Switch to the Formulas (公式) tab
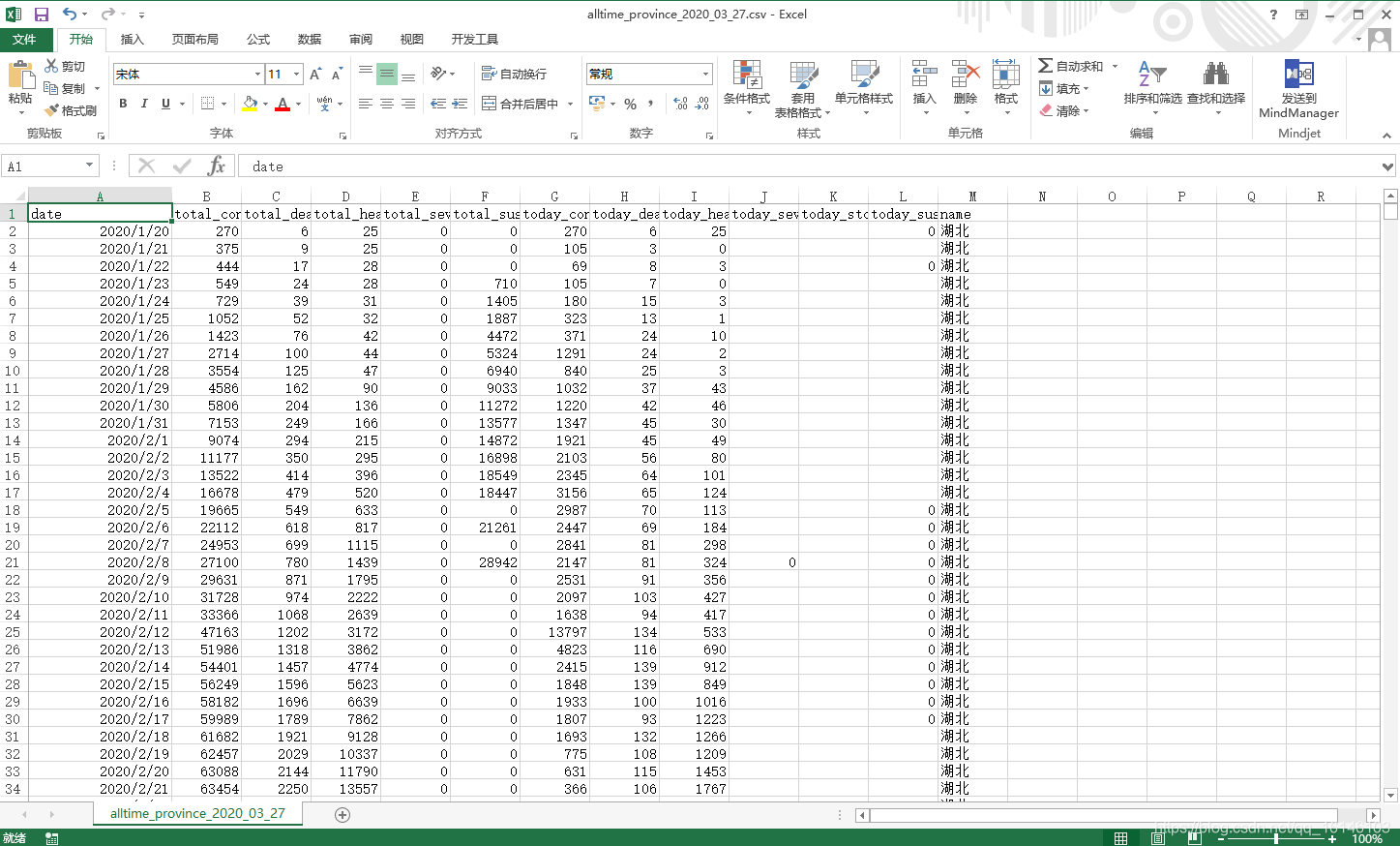Viewport: 1400px width, 846px height. coord(258,40)
